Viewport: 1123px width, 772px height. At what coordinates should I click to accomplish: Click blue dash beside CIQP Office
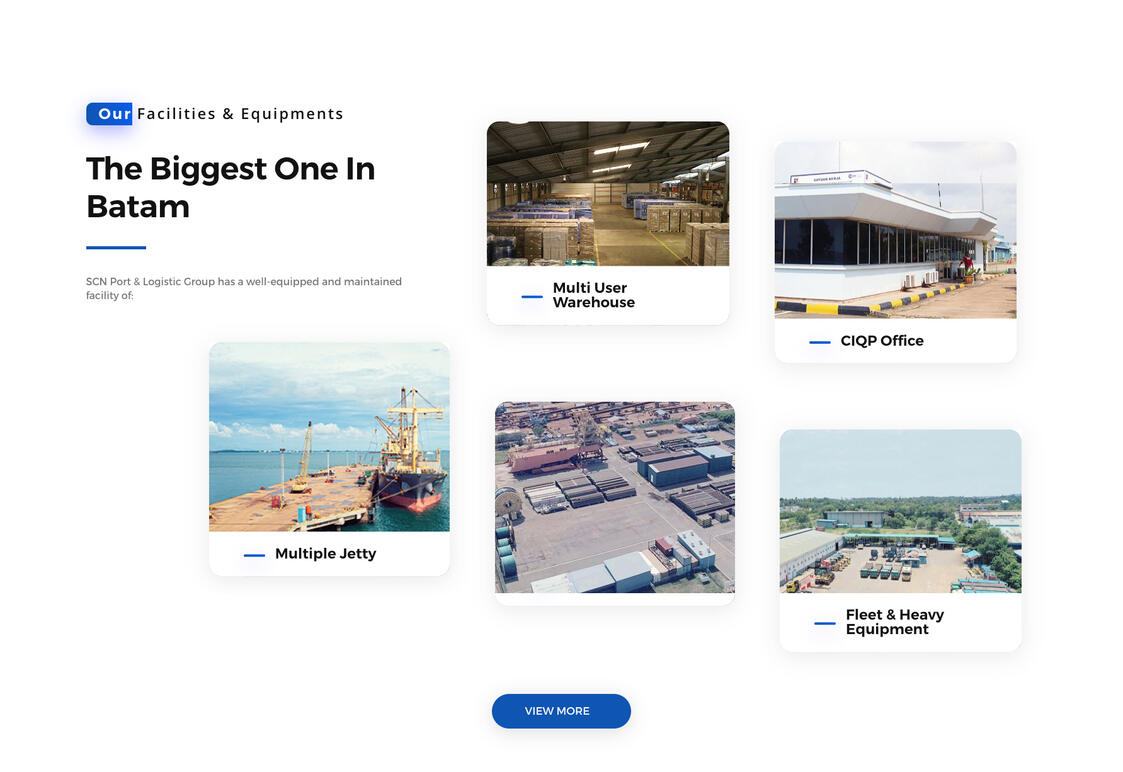[820, 342]
